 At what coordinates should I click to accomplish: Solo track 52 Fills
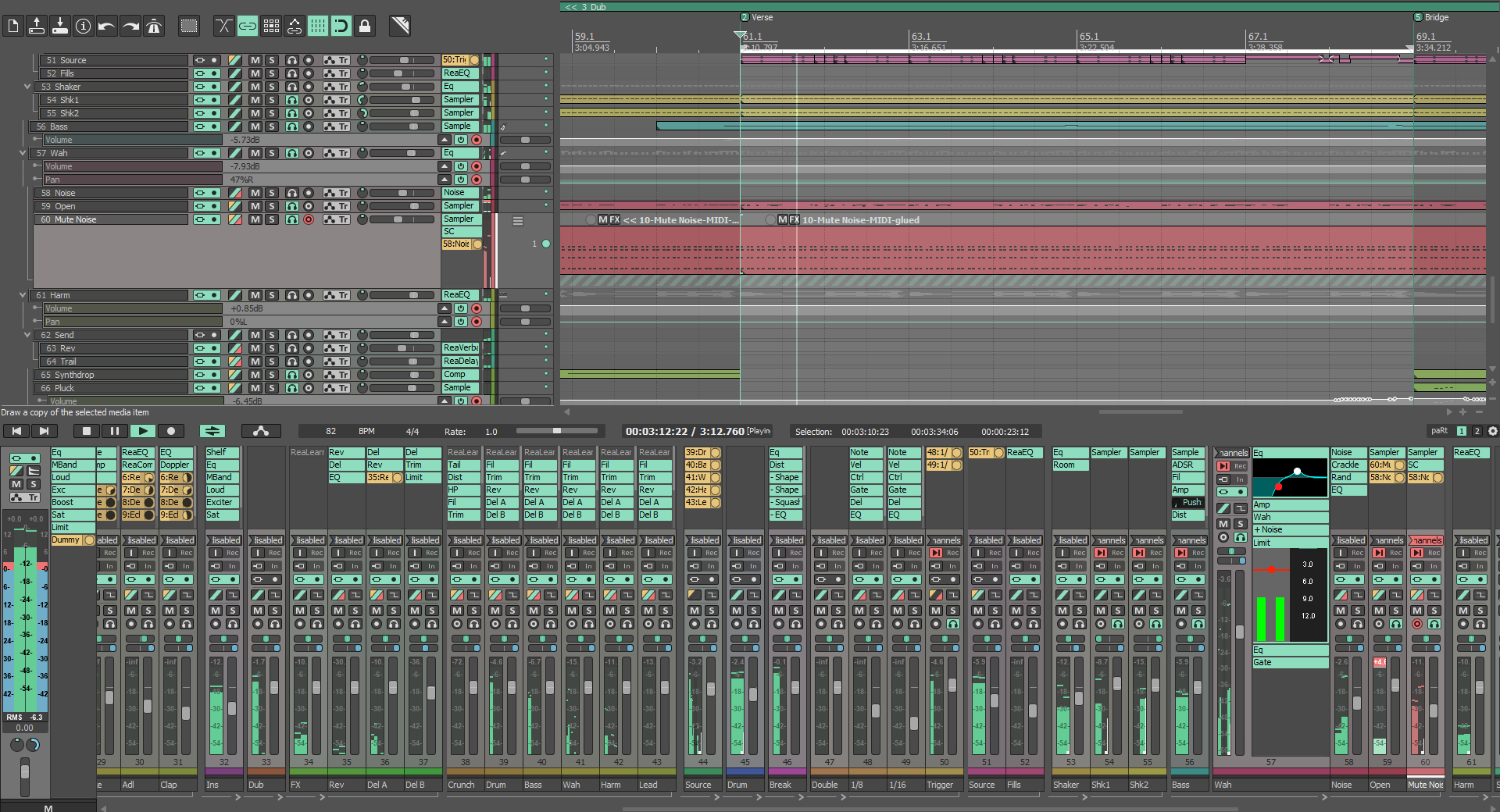pyautogui.click(x=272, y=73)
